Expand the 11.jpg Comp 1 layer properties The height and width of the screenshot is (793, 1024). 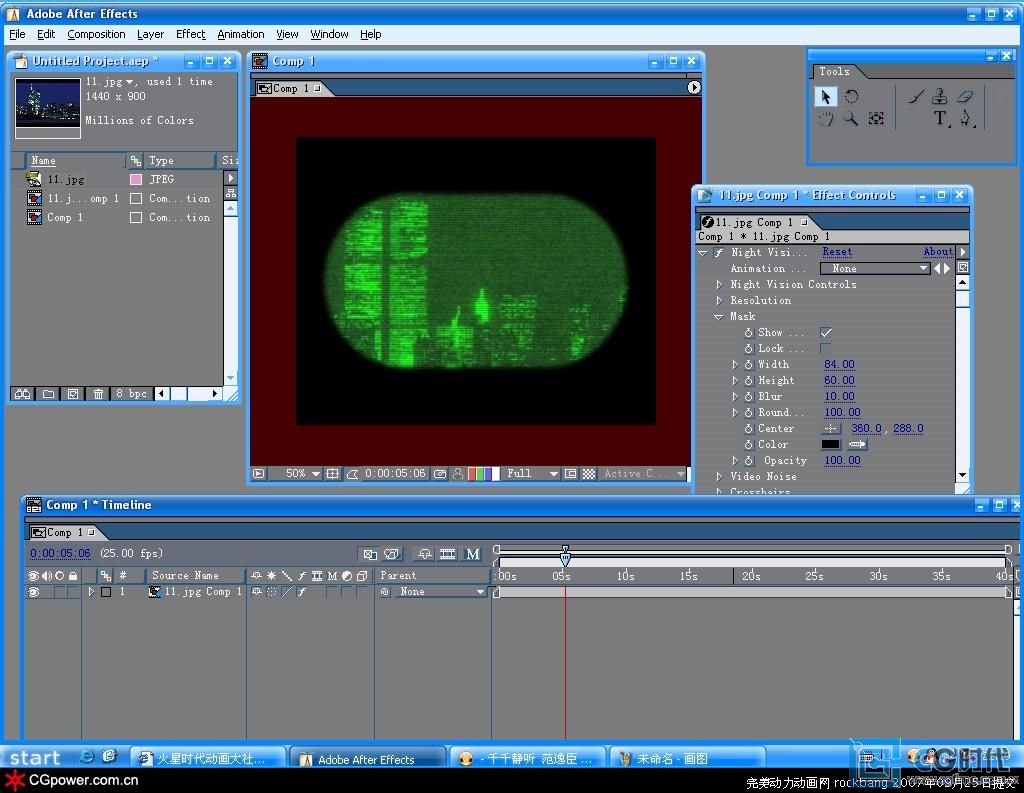point(91,592)
